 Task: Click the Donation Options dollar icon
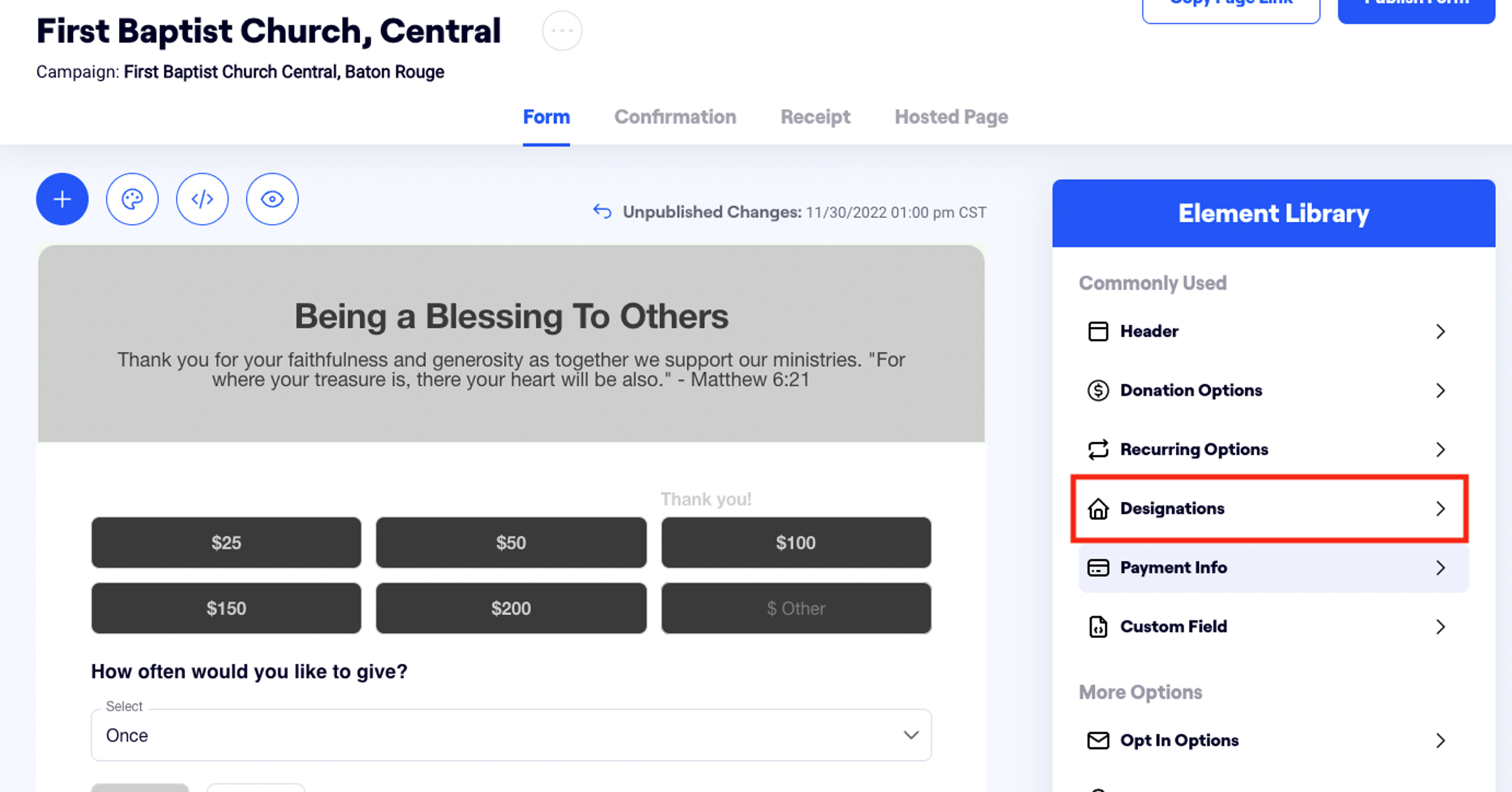pos(1098,390)
